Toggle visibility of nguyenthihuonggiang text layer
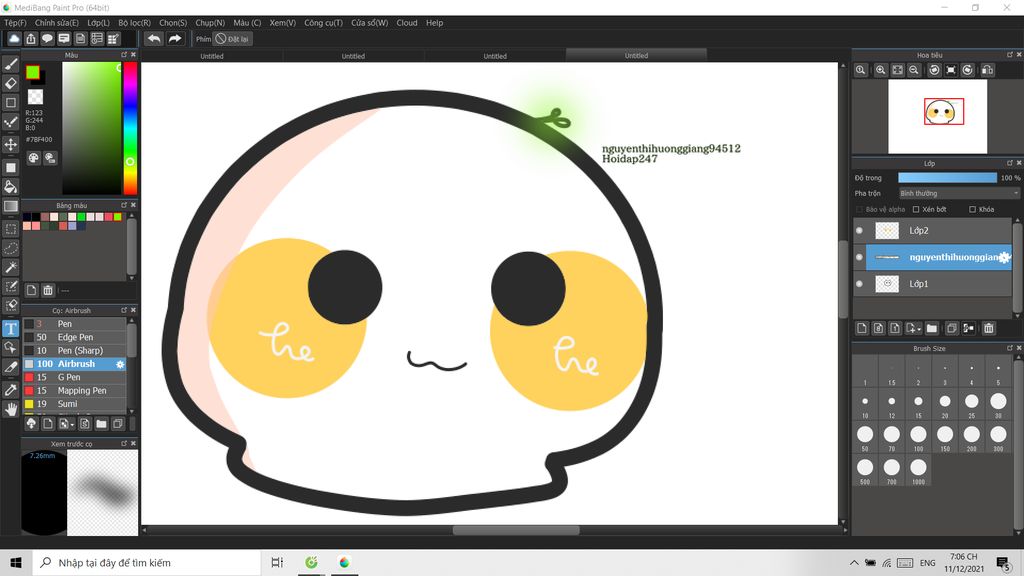Viewport: 1024px width, 576px height. [x=859, y=257]
